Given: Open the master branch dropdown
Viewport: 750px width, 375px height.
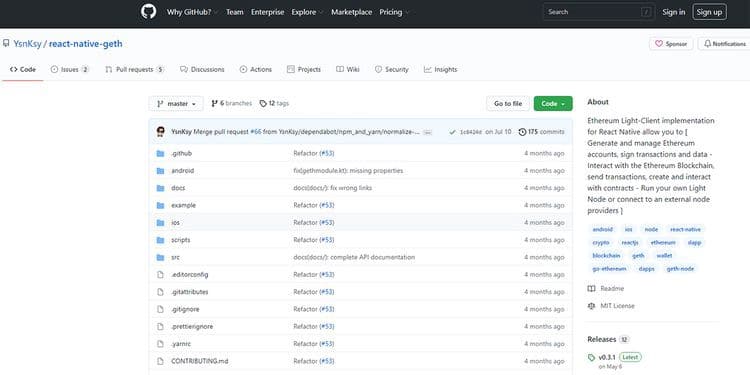Looking at the screenshot, I should click(176, 103).
